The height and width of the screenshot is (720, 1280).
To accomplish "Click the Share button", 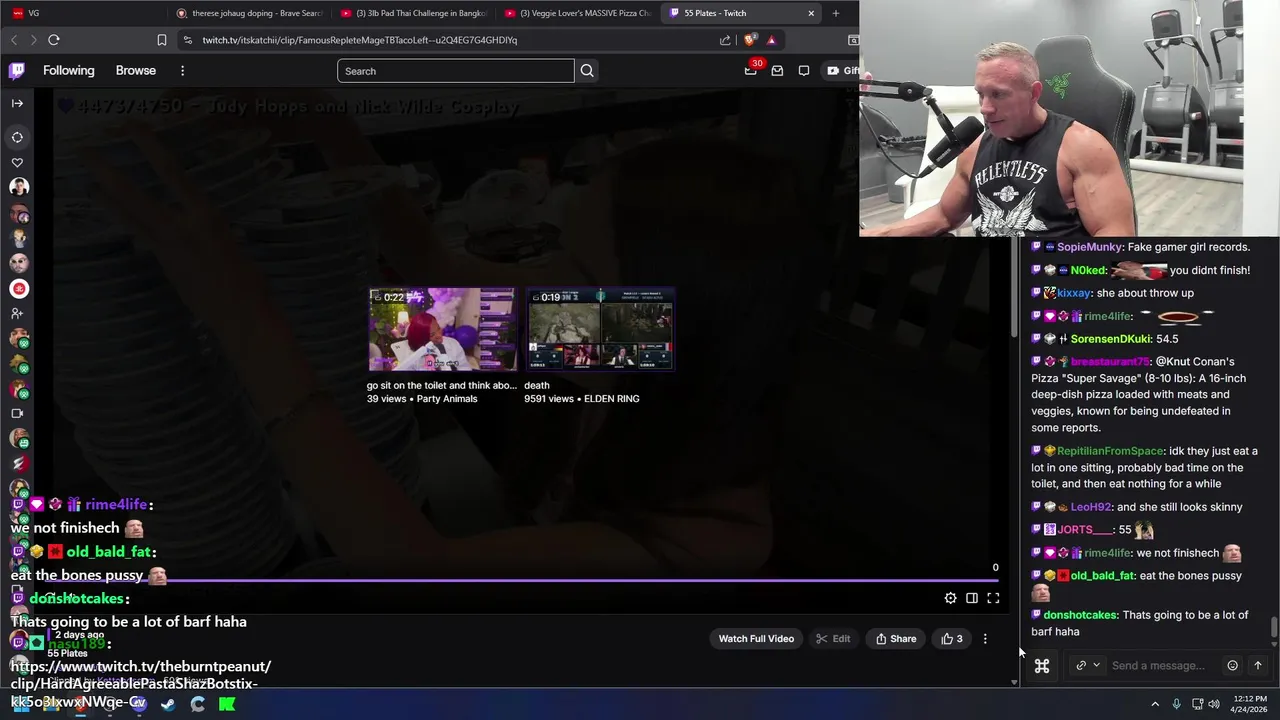I will point(896,639).
